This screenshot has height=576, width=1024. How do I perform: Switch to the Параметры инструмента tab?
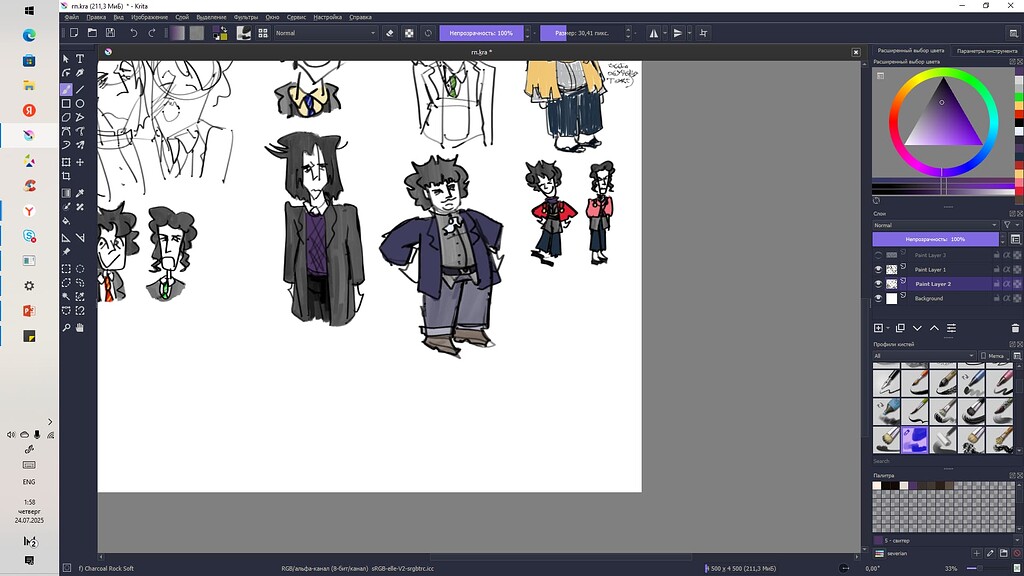987,50
